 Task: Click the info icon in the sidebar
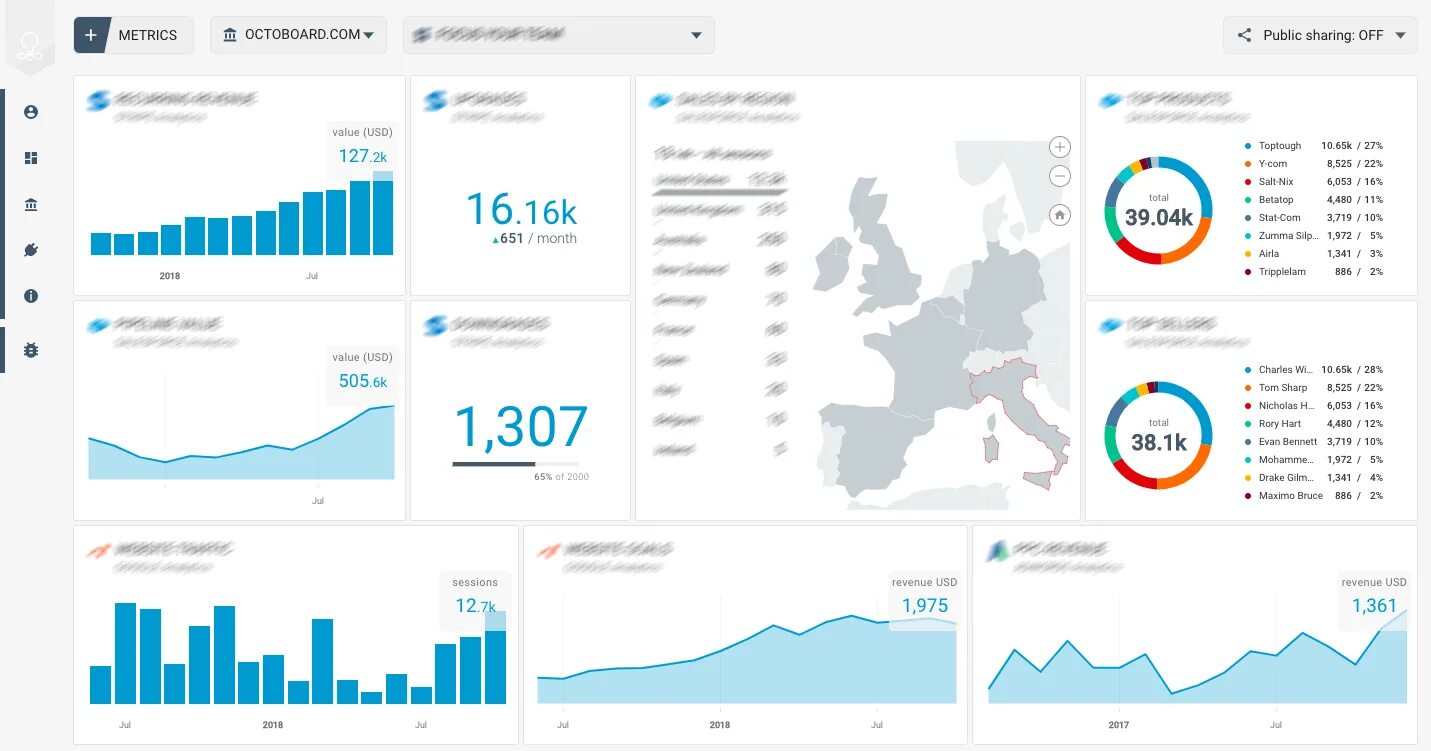click(30, 295)
